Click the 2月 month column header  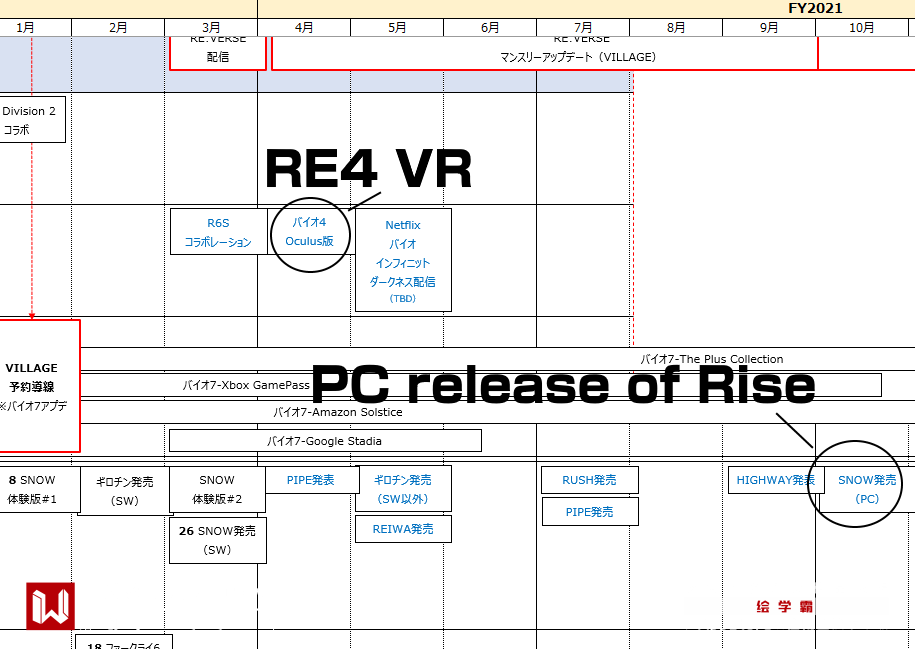[118, 27]
